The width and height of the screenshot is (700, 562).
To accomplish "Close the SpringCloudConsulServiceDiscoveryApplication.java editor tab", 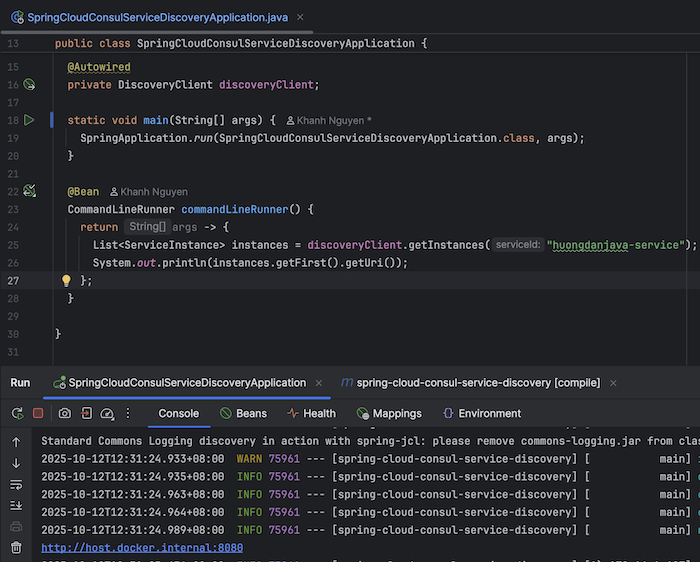I will tap(301, 18).
